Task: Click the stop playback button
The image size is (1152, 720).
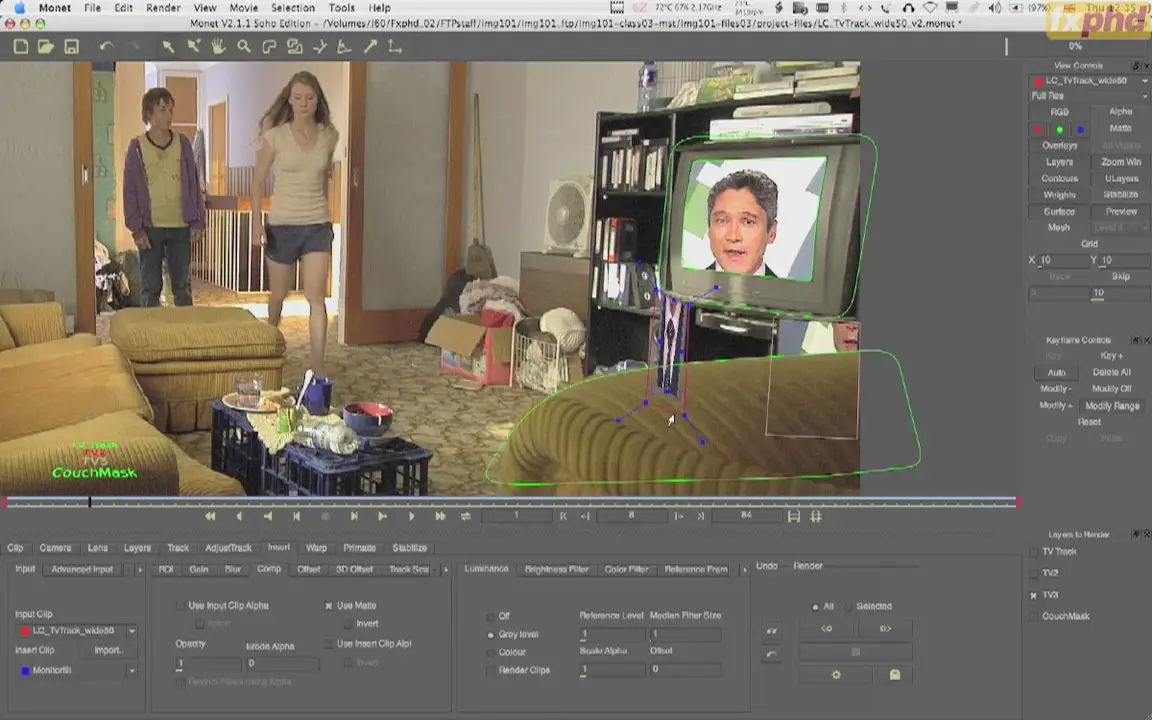Action: [x=325, y=516]
